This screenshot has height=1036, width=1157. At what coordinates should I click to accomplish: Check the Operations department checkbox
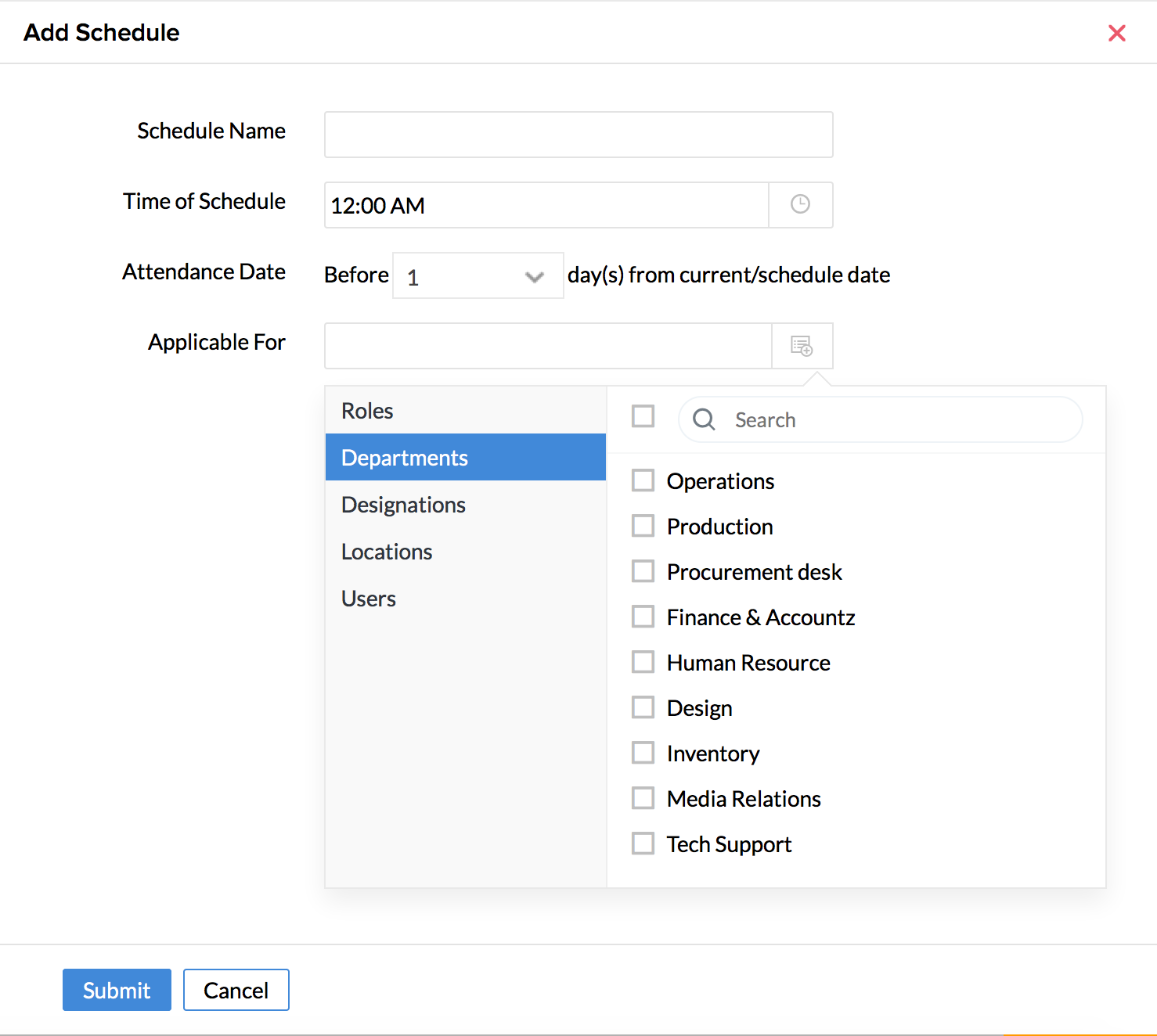tap(643, 480)
